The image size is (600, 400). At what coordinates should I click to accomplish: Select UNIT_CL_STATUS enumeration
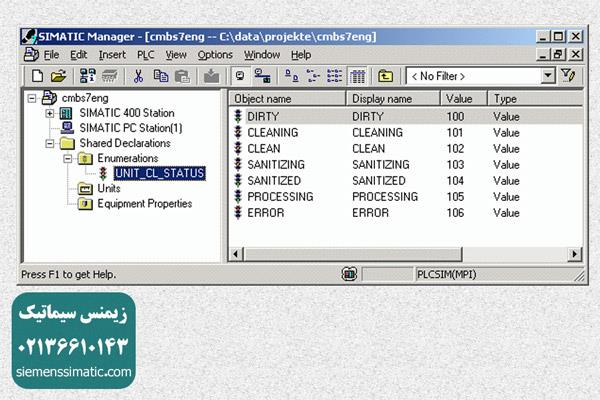pos(160,173)
